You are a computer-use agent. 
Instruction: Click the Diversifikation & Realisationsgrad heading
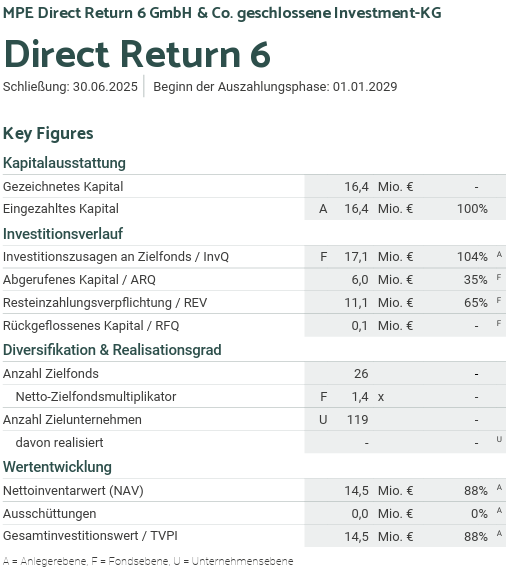pos(112,350)
